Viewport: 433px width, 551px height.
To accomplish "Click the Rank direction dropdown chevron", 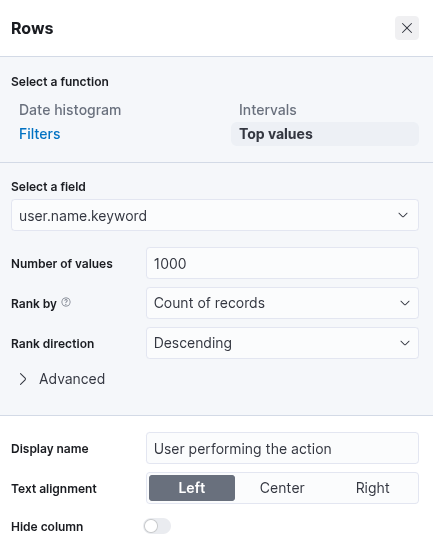I will coord(405,343).
